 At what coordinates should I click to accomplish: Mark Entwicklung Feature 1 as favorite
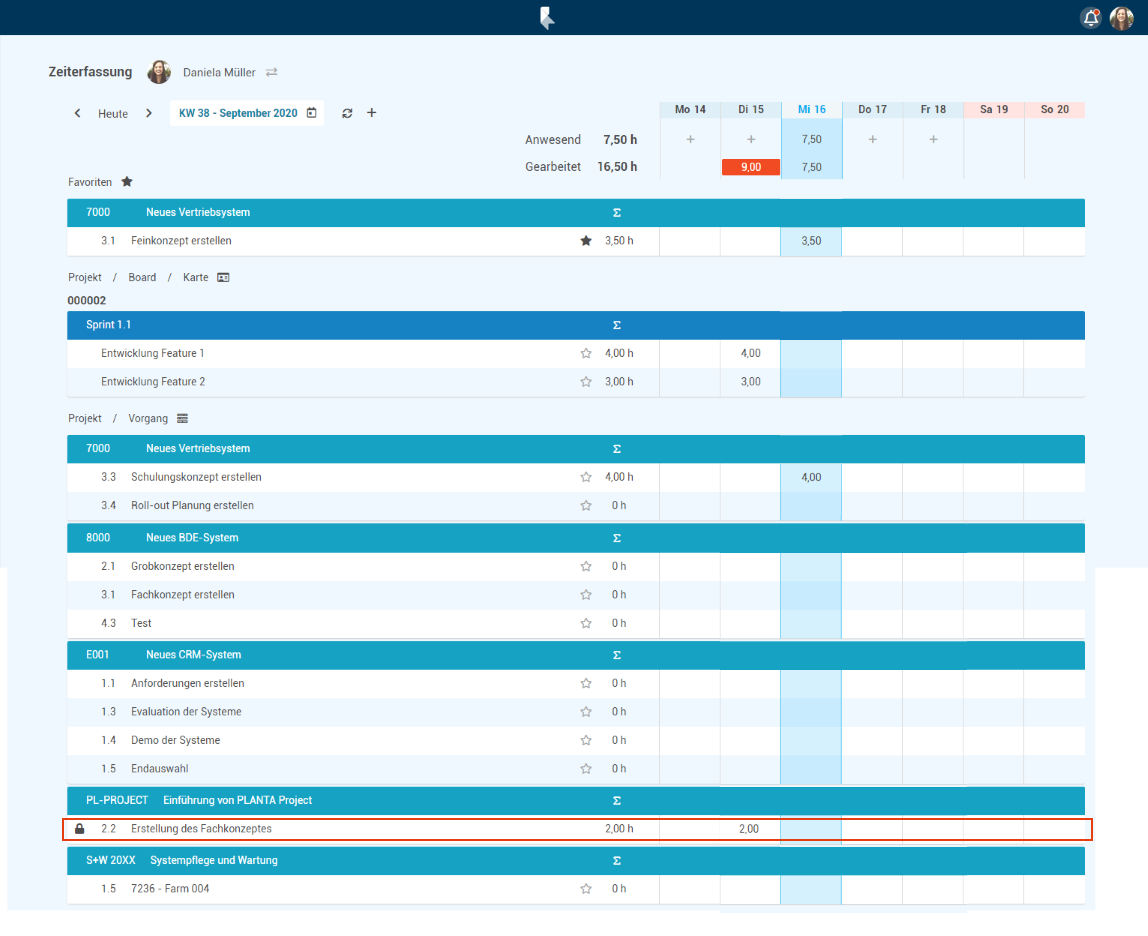586,353
